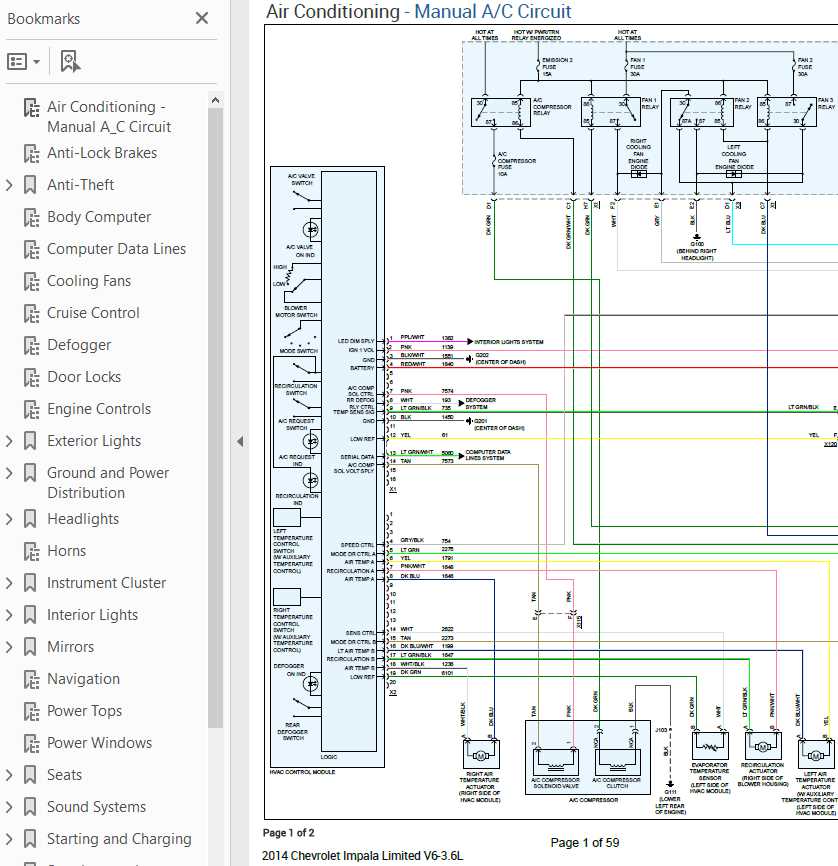
Task: Expand the Mirrors bookmark
Action: [x=9, y=647]
